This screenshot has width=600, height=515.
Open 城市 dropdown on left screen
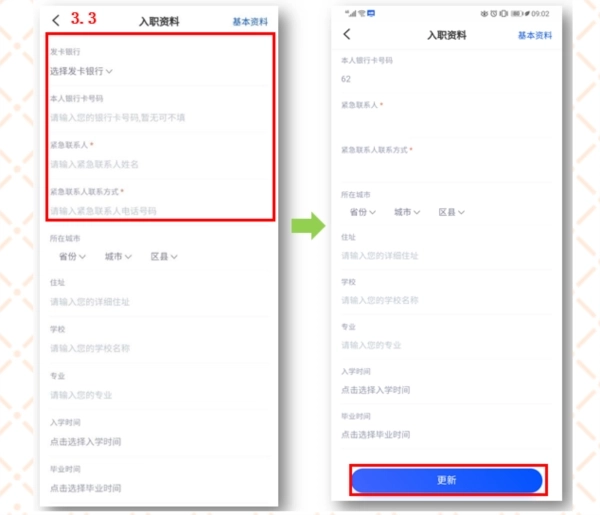click(x=118, y=256)
